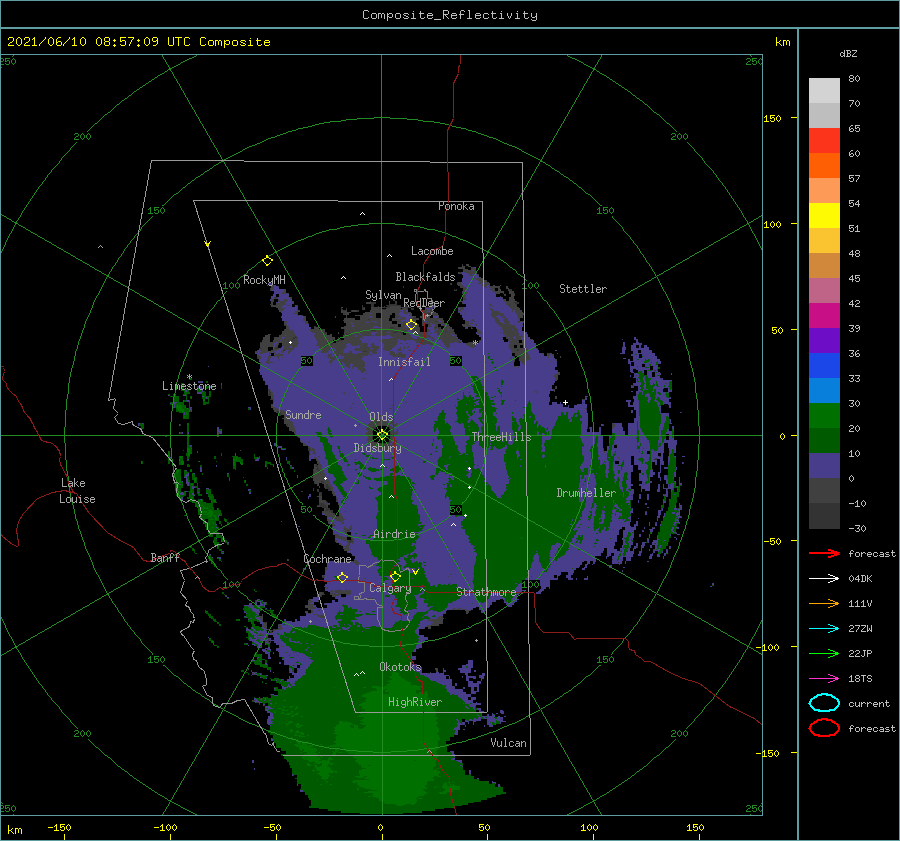900x841 pixels.
Task: Select the light gray top dBZ swatch
Action: click(x=824, y=91)
